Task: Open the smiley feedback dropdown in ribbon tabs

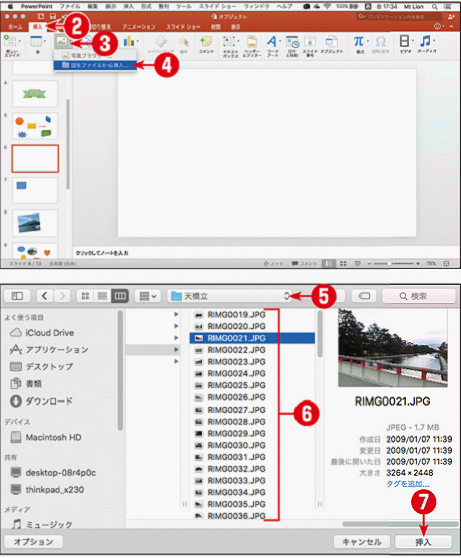Action: 439,27
